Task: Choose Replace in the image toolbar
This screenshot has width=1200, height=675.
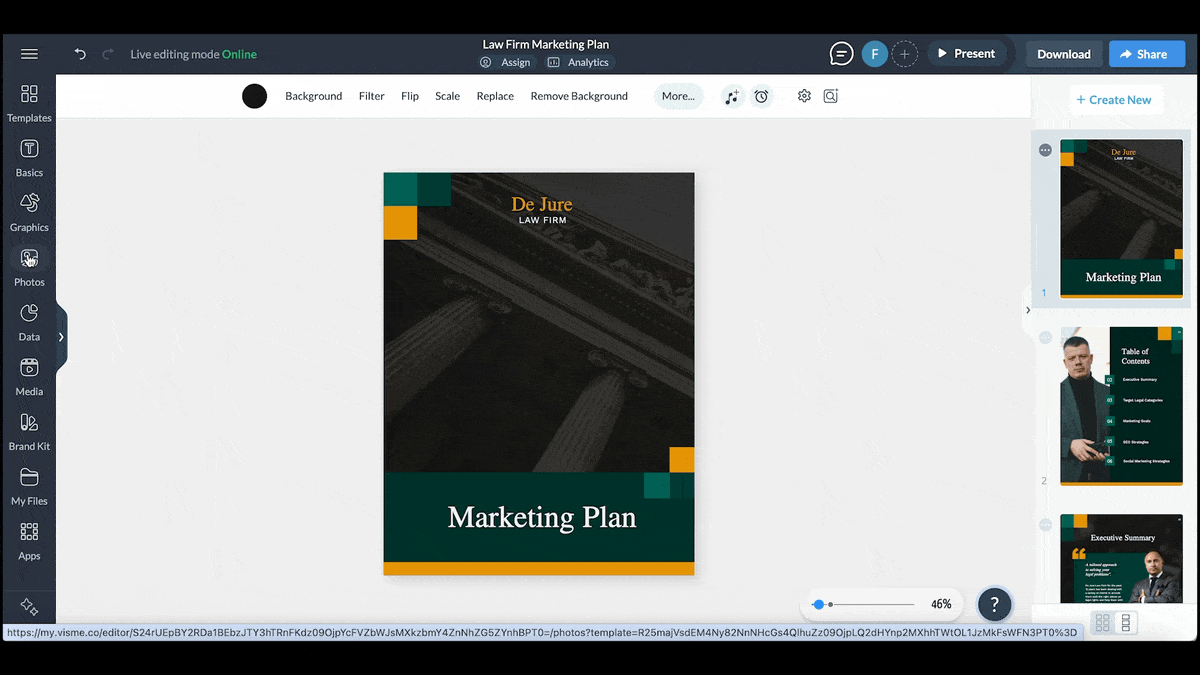Action: pos(495,96)
